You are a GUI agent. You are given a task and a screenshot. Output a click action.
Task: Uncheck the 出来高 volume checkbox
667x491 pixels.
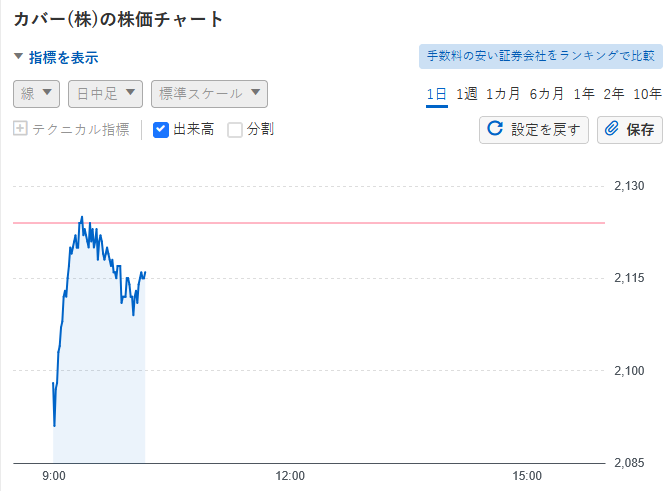click(x=160, y=129)
